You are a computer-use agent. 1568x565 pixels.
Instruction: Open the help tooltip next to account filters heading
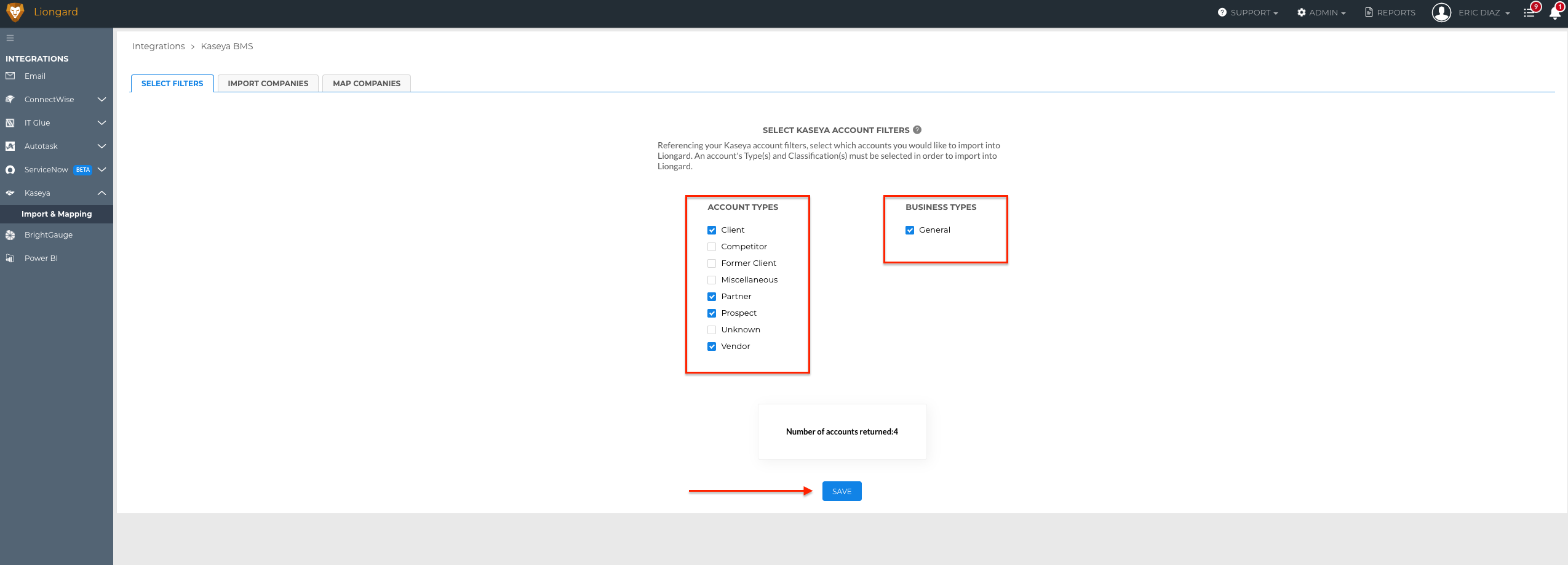[x=917, y=130]
